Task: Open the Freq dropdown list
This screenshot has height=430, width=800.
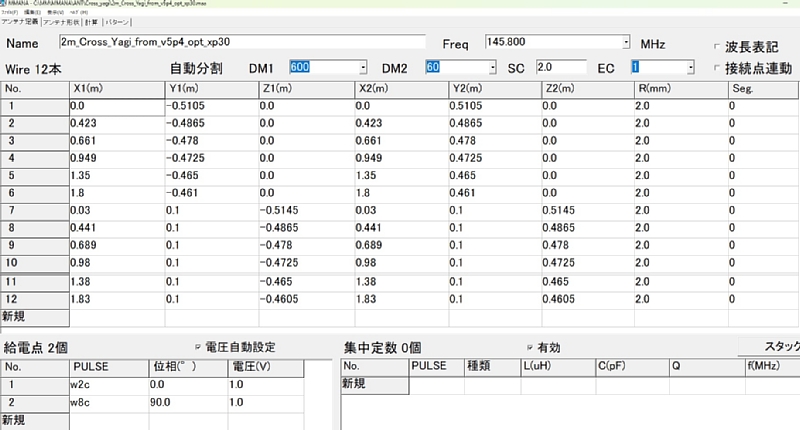Action: (x=626, y=43)
